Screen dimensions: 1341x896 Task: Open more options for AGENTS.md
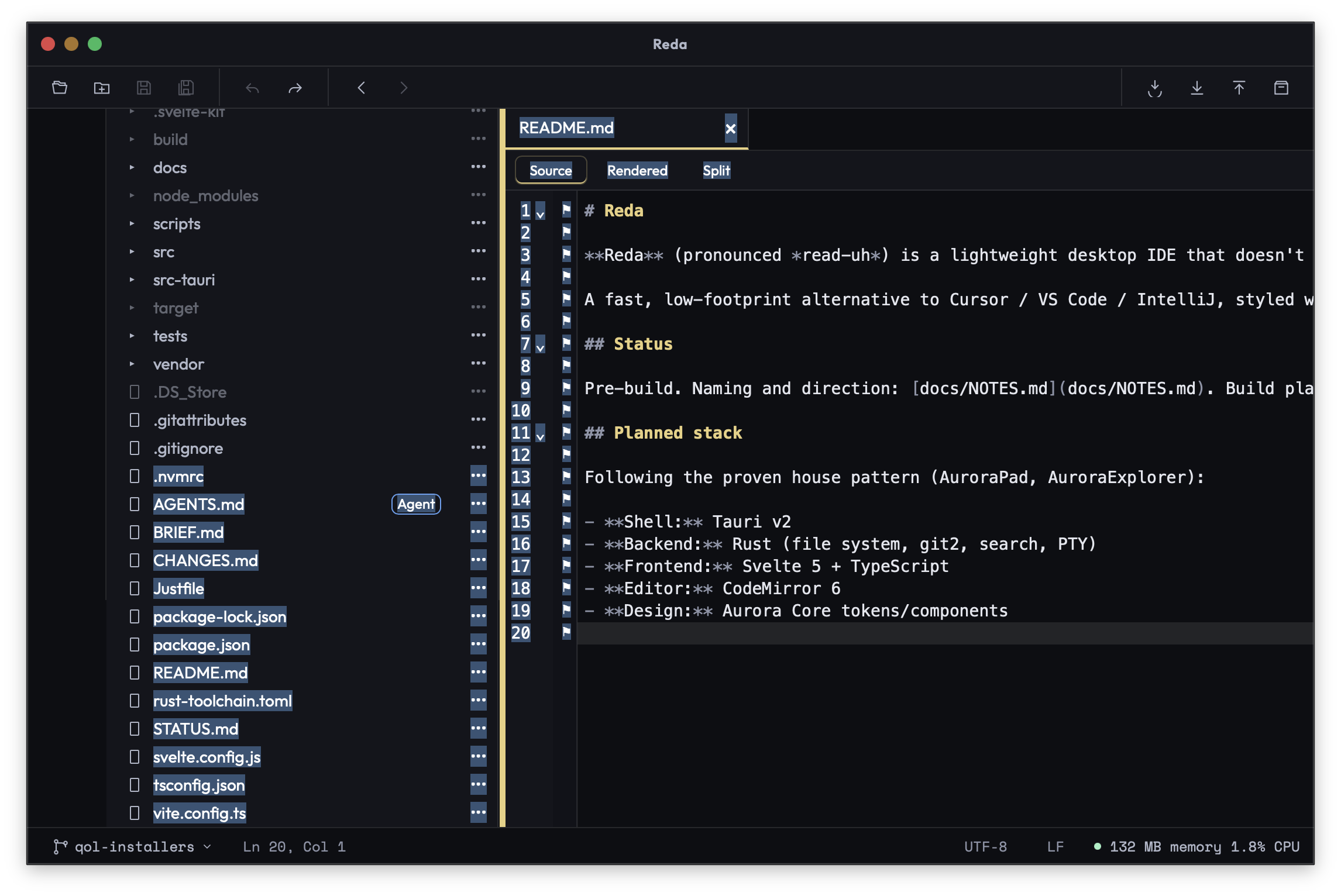click(x=479, y=504)
